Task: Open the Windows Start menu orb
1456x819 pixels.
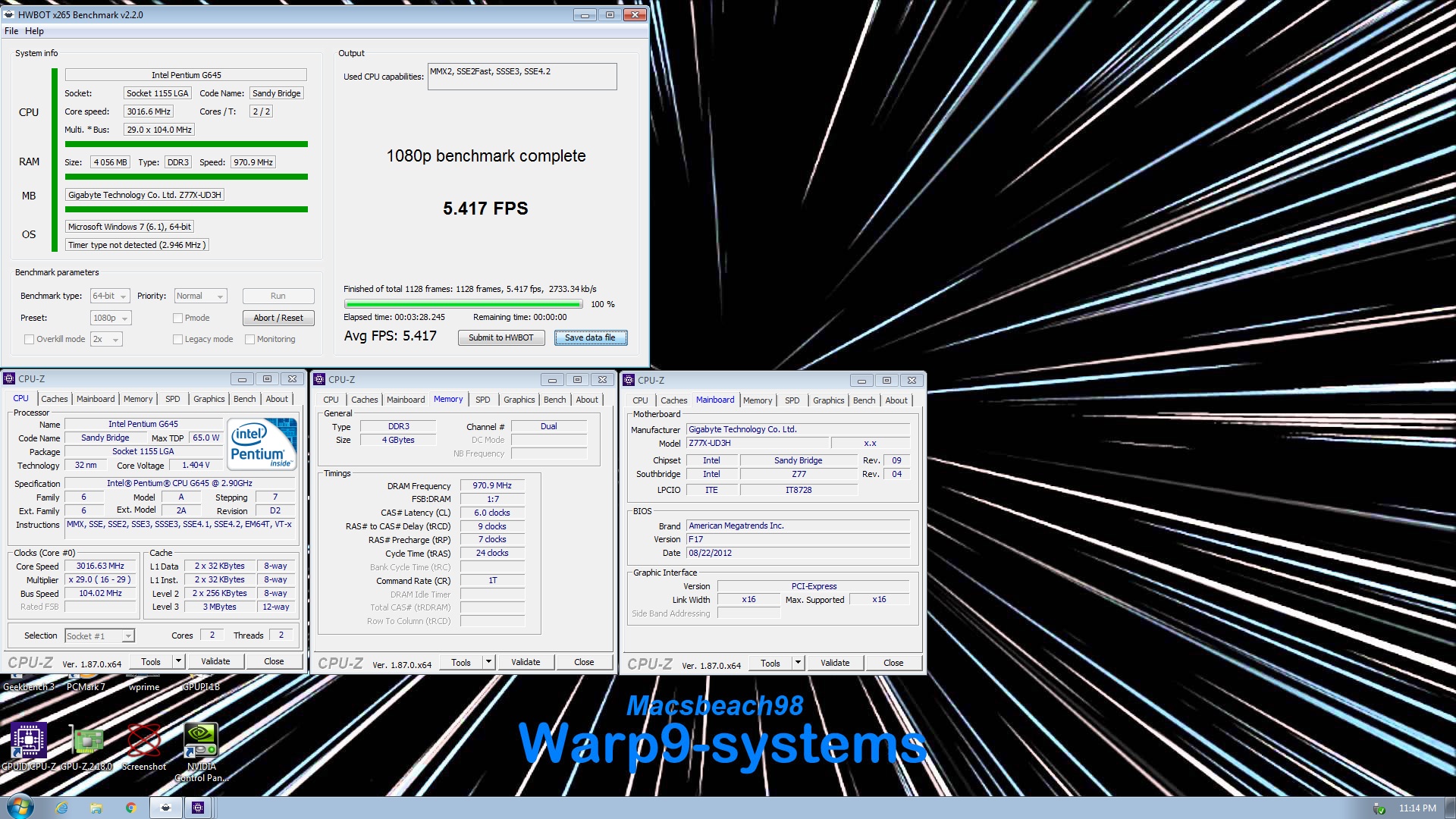Action: (x=20, y=808)
